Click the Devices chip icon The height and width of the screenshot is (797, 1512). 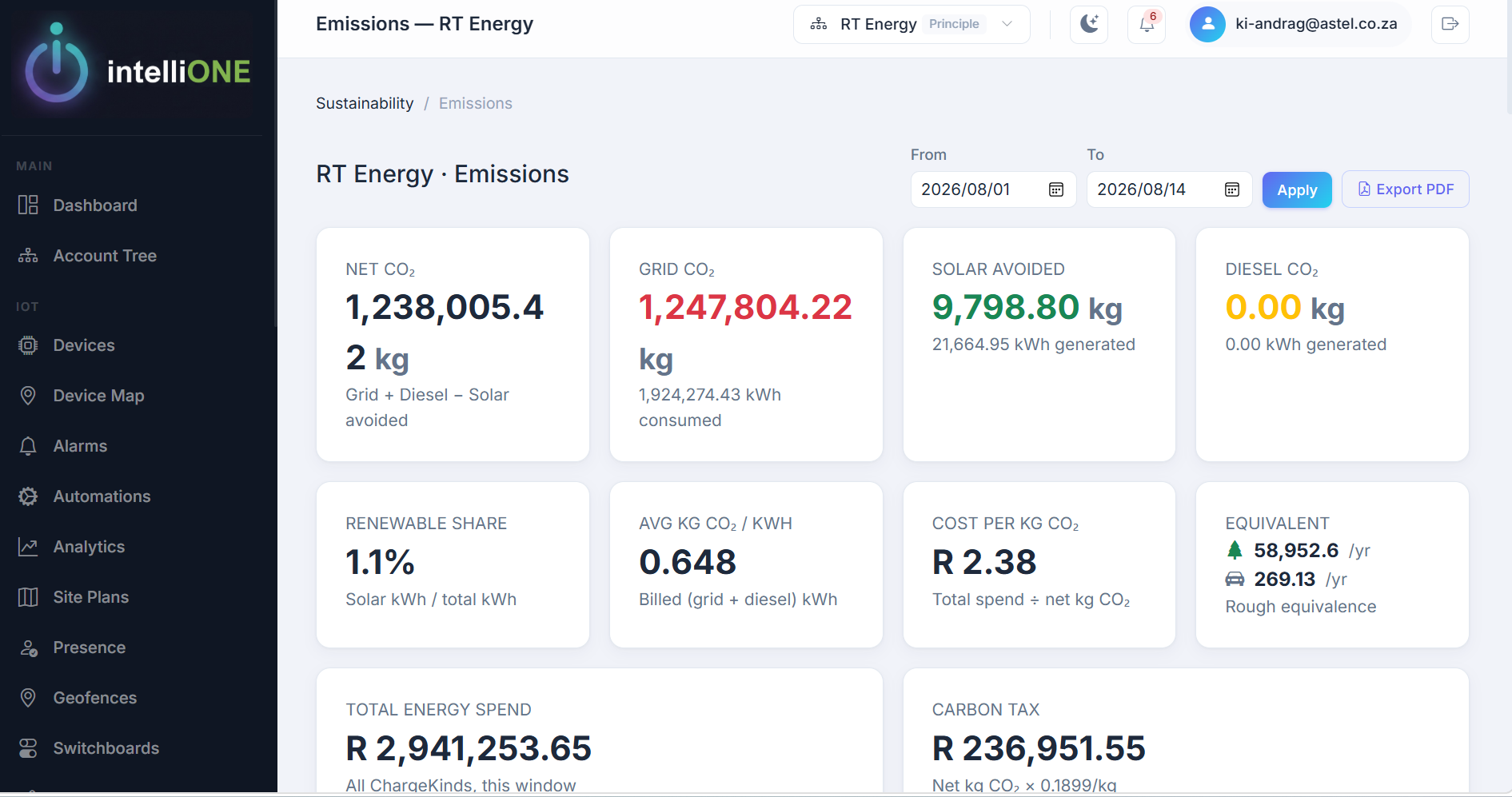(28, 345)
